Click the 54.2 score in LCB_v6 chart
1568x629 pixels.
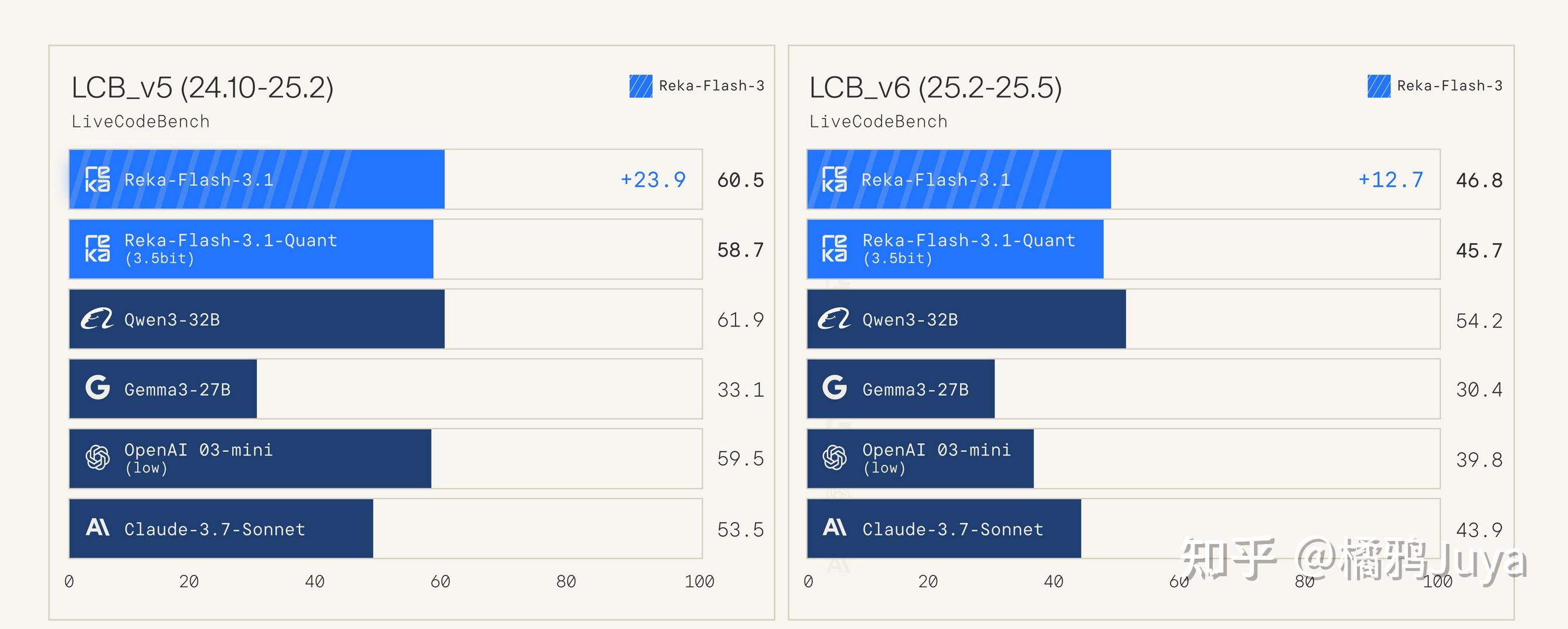point(1478,321)
